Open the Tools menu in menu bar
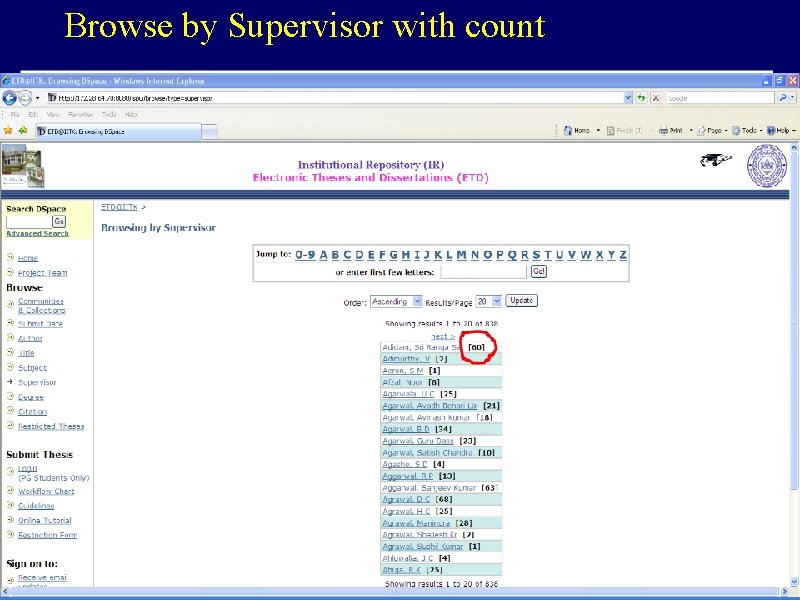Image resolution: width=800 pixels, height=600 pixels. [109, 114]
